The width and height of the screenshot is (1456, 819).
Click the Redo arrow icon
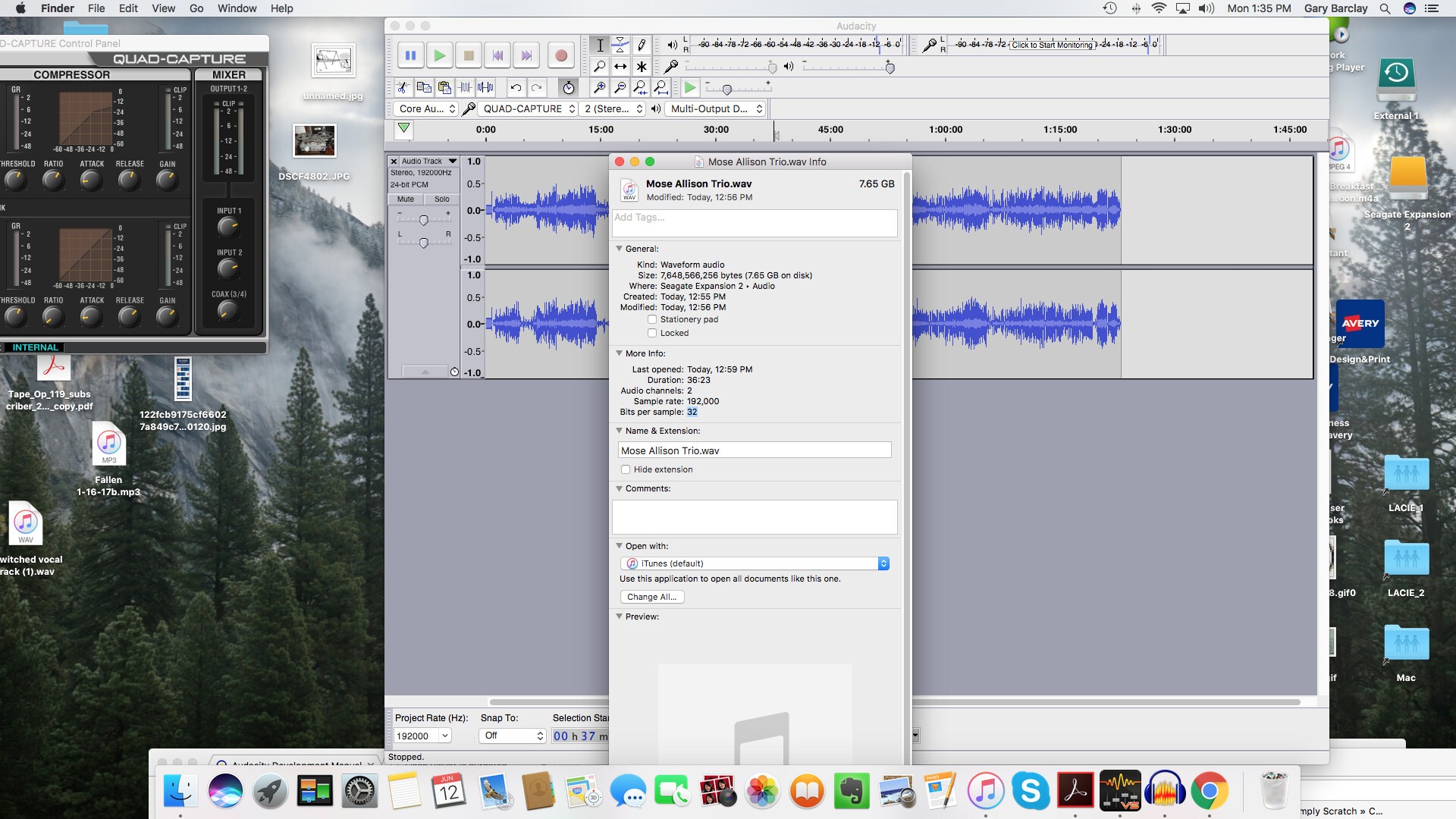point(536,88)
